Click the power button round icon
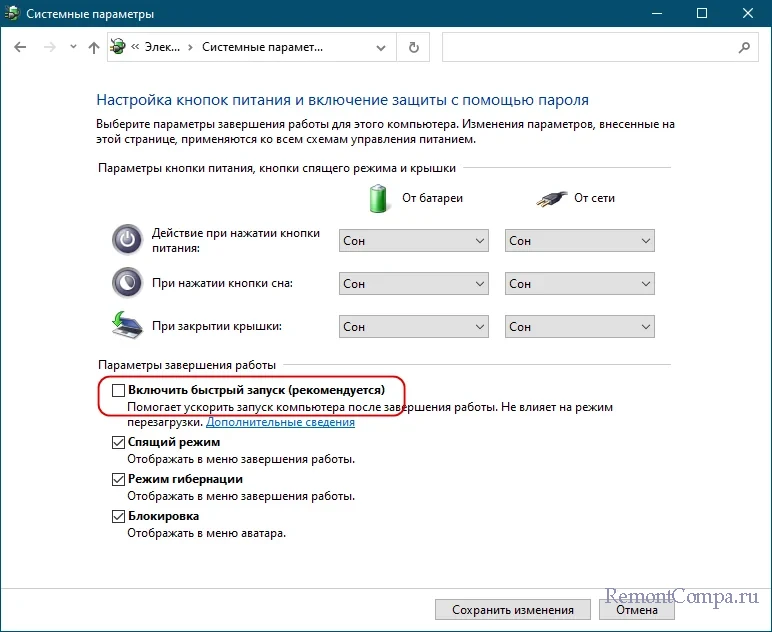 coord(127,240)
